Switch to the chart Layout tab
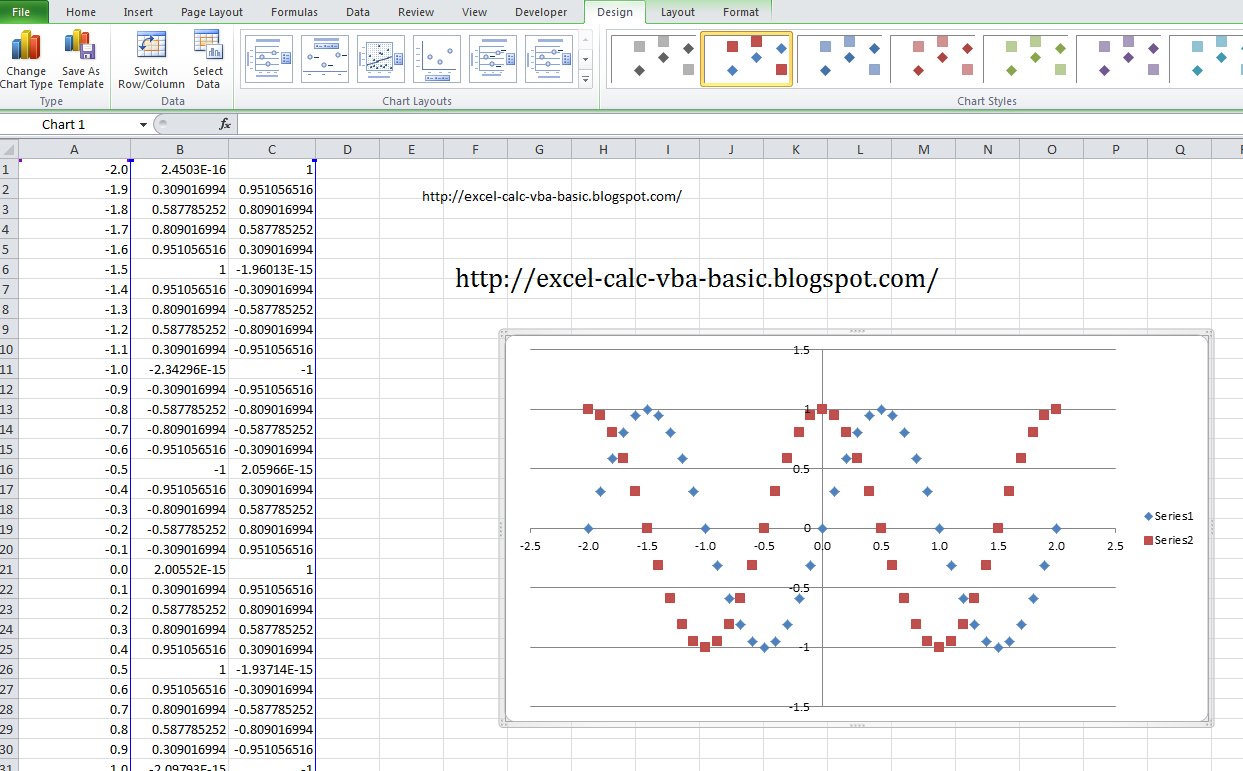Image resolution: width=1243 pixels, height=771 pixels. (x=678, y=12)
